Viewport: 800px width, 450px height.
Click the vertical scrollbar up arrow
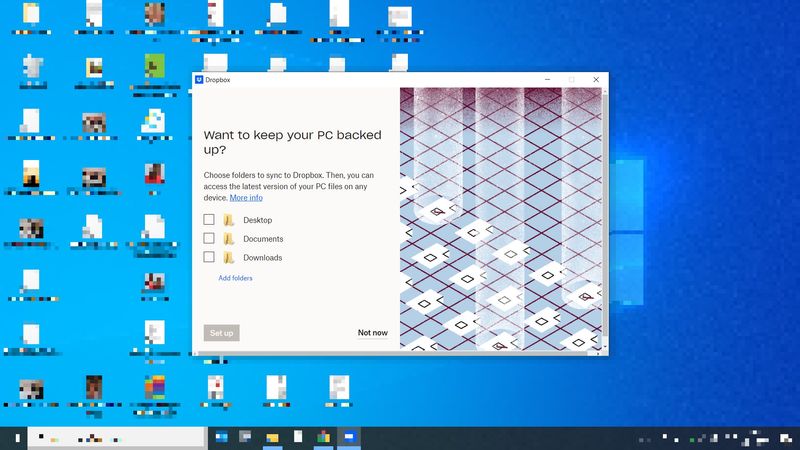pos(605,91)
